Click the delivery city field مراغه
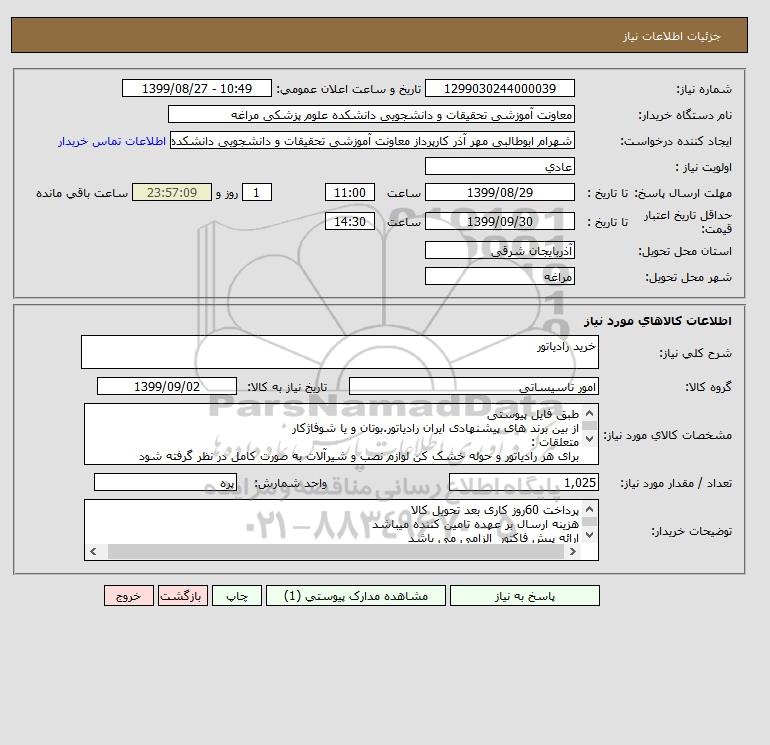The image size is (770, 745). click(x=500, y=276)
